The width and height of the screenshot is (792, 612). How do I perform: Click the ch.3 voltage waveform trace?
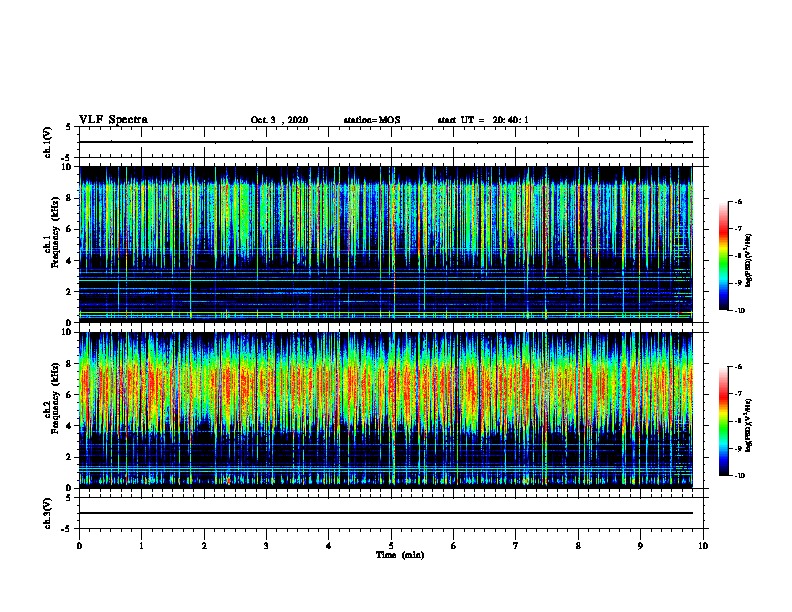pyautogui.click(x=386, y=513)
